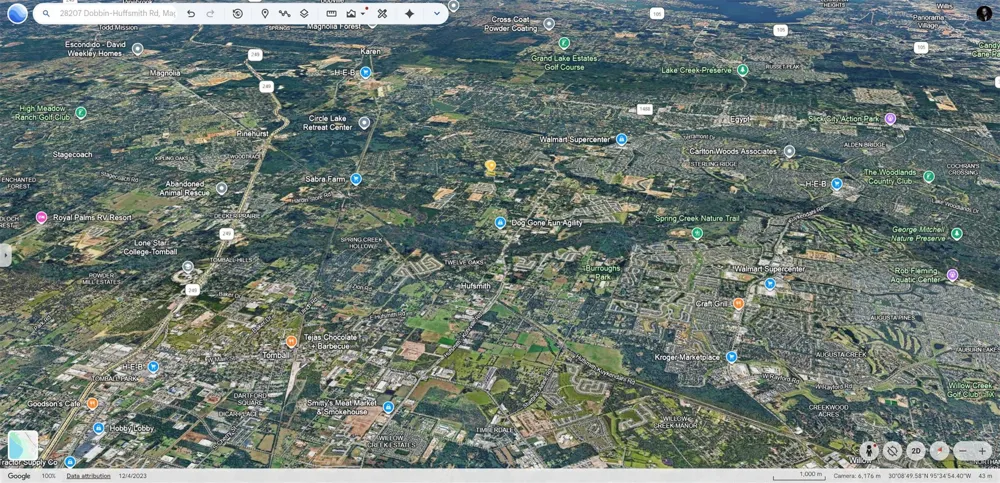This screenshot has width=1000, height=483.
Task: Select the Tejas Chocolate + Barbecue marker
Action: (291, 341)
